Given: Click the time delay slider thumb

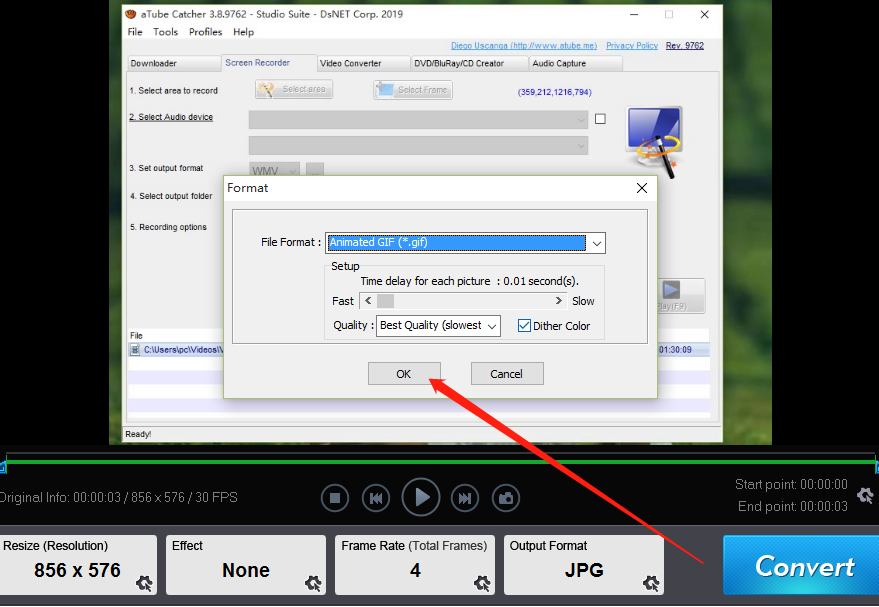Looking at the screenshot, I should pyautogui.click(x=385, y=301).
